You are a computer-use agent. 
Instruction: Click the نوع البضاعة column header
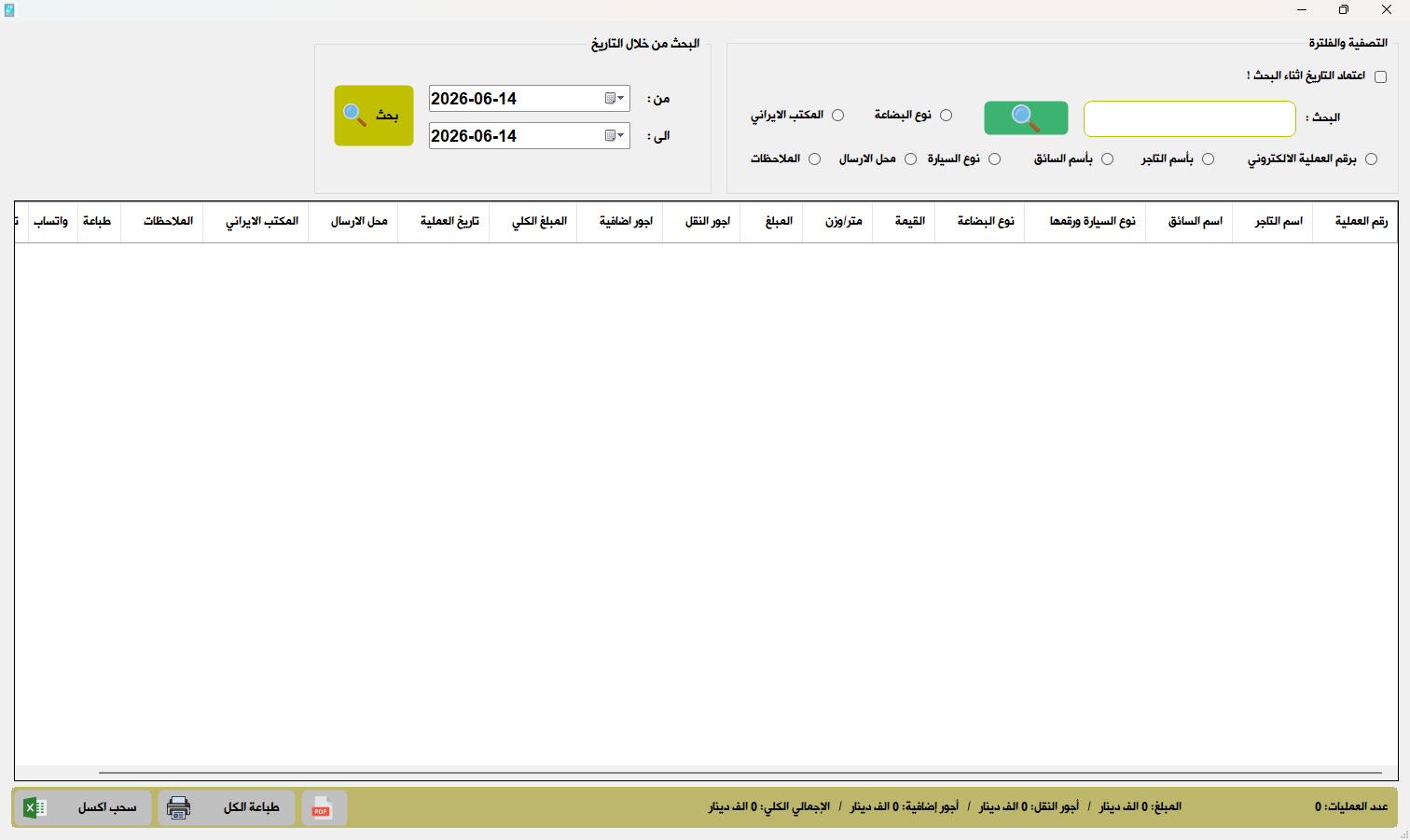pyautogui.click(x=980, y=222)
